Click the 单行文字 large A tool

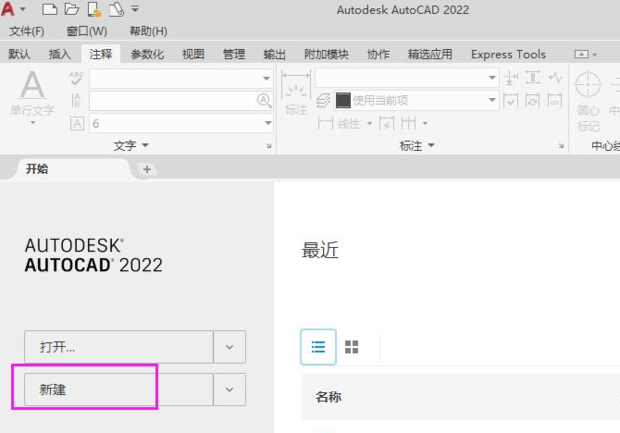point(32,93)
